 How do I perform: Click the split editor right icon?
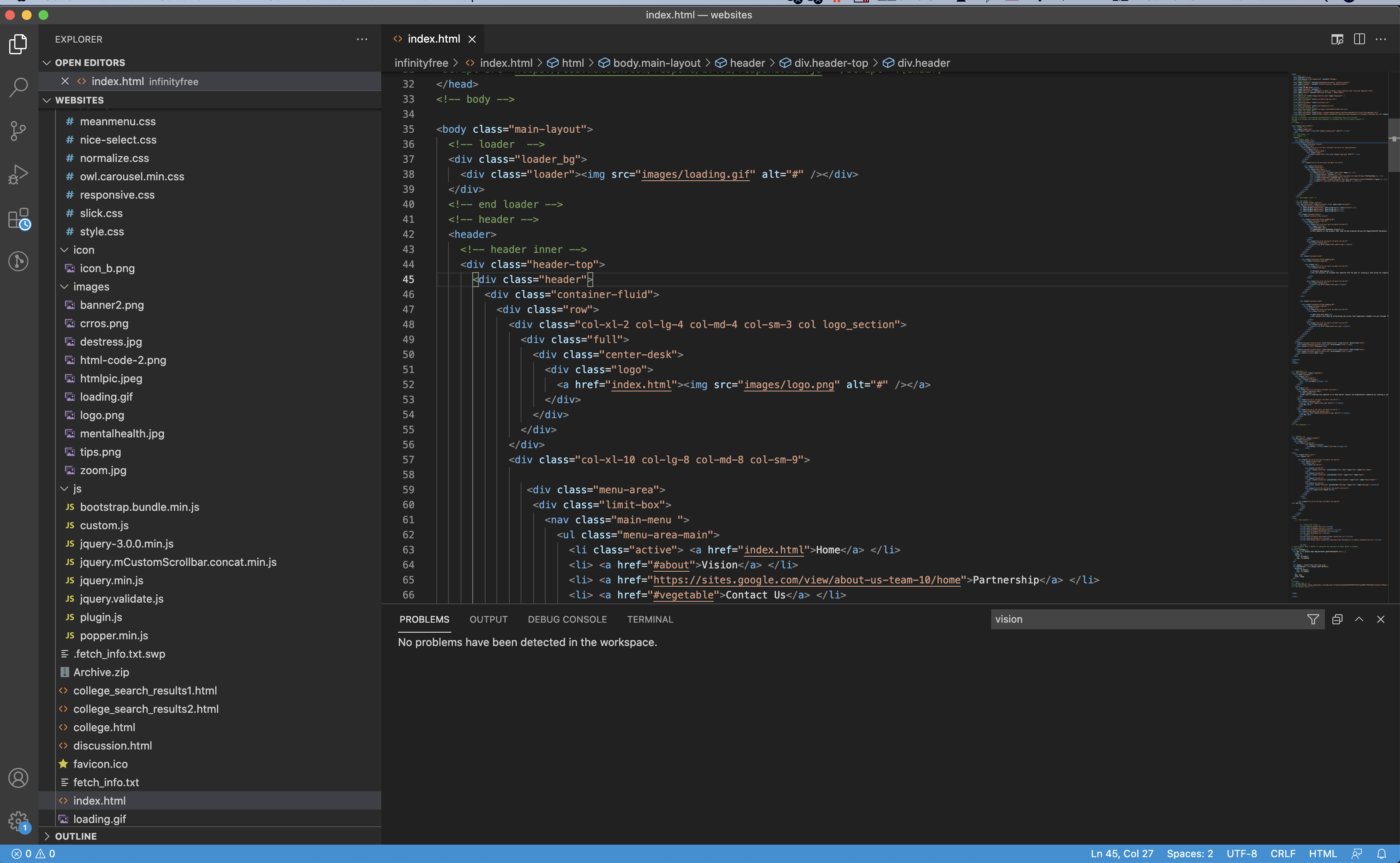(x=1360, y=39)
